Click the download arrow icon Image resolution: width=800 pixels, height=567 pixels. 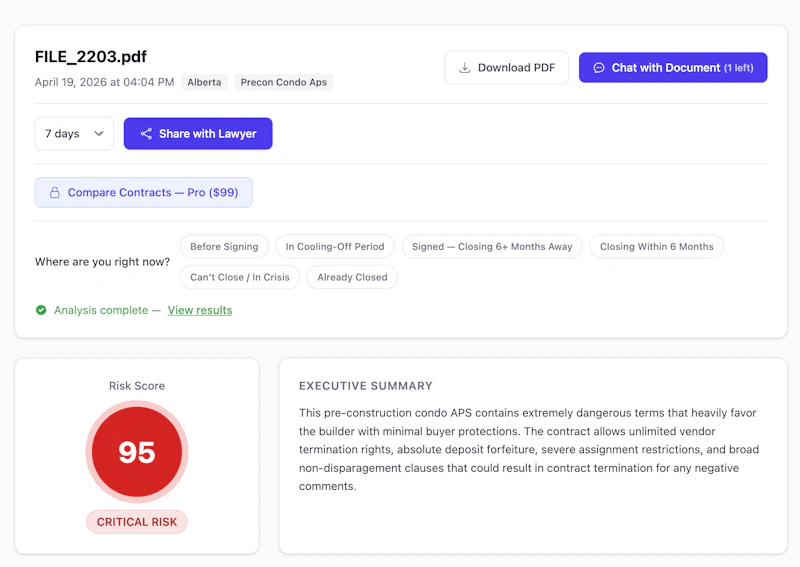[464, 68]
